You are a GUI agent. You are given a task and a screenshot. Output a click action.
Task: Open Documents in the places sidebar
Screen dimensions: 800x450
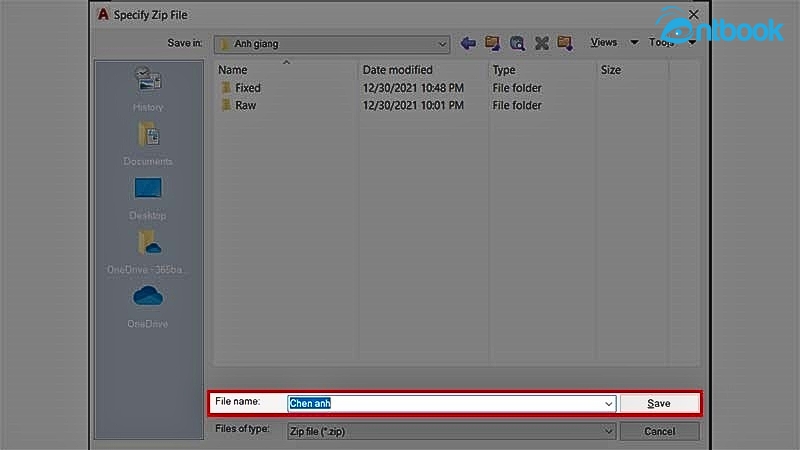tap(148, 142)
